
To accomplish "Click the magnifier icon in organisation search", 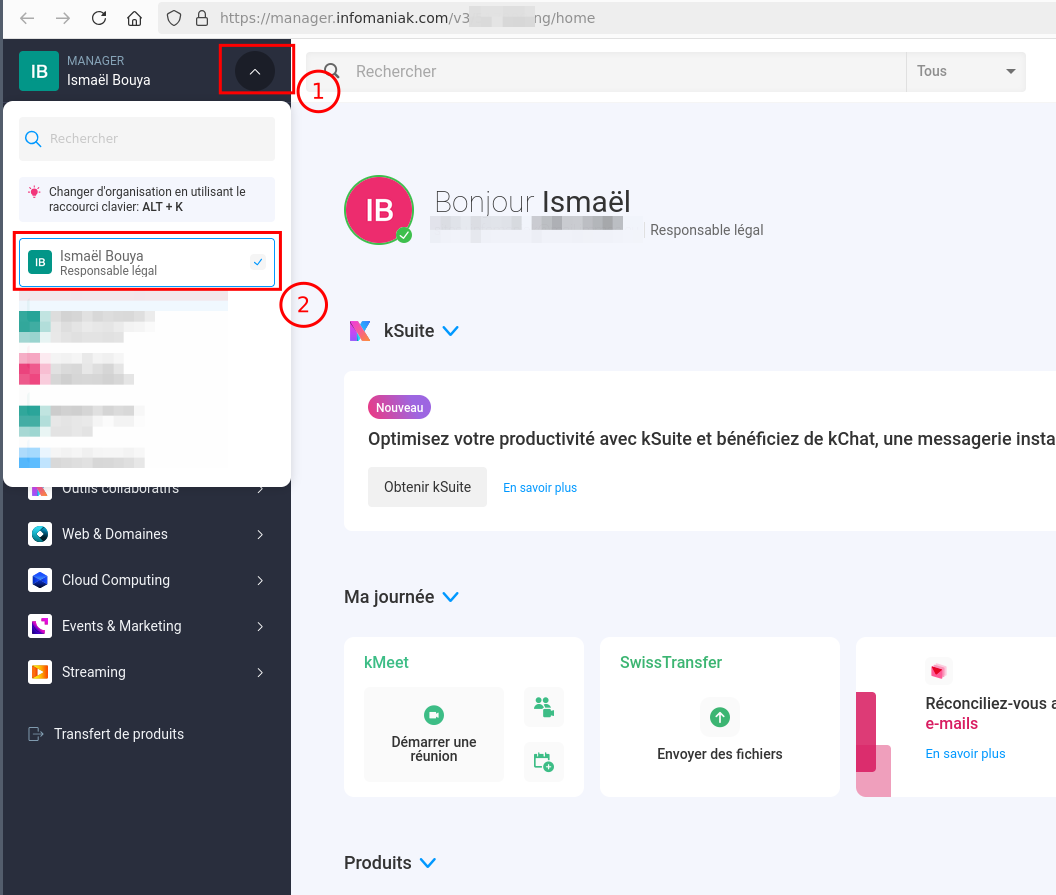I will (33, 139).
